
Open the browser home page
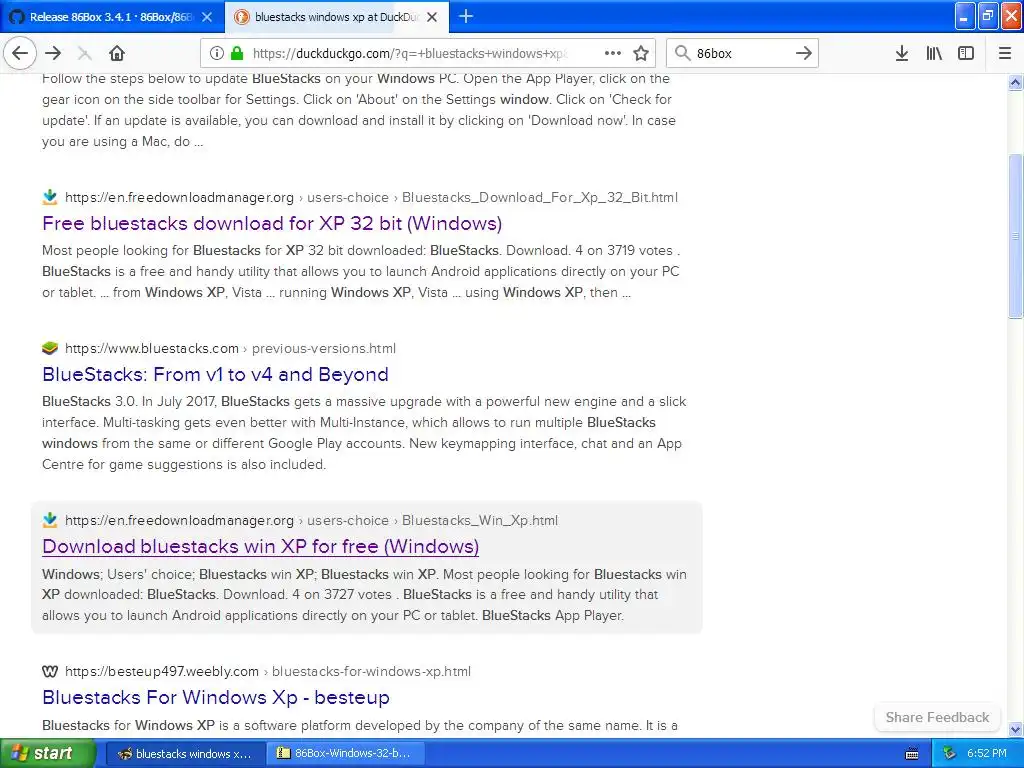coord(117,53)
